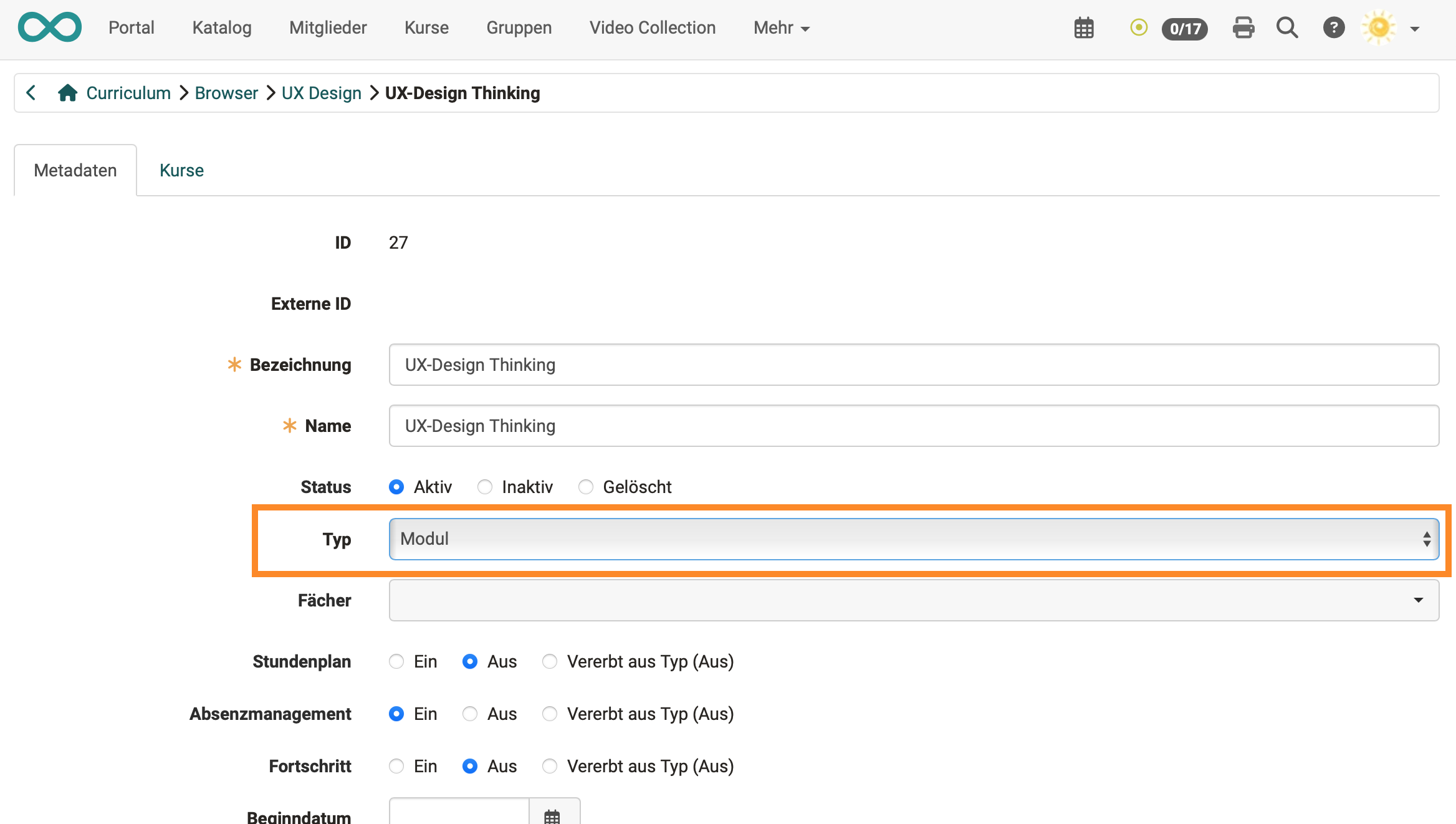Screen dimensions: 1456x824
Task: Open Video Collection in navigation
Action: pos(652,28)
